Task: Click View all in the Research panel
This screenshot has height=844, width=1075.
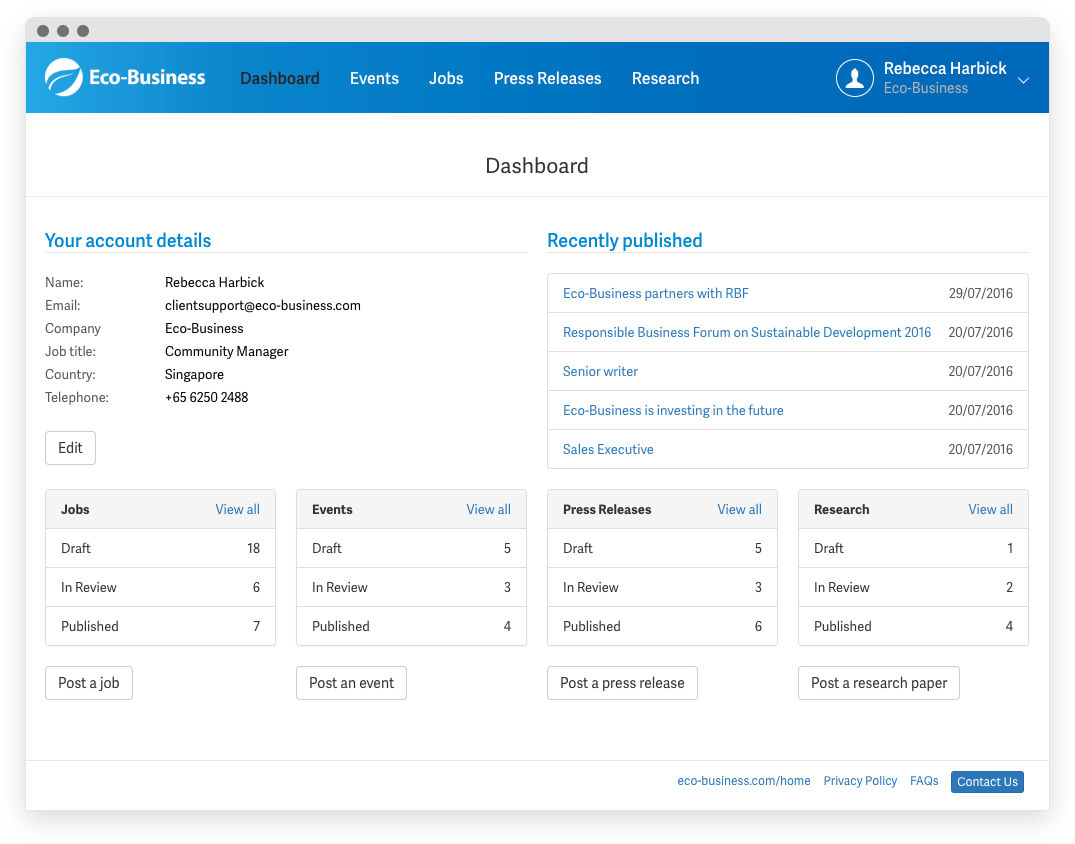Action: click(990, 509)
